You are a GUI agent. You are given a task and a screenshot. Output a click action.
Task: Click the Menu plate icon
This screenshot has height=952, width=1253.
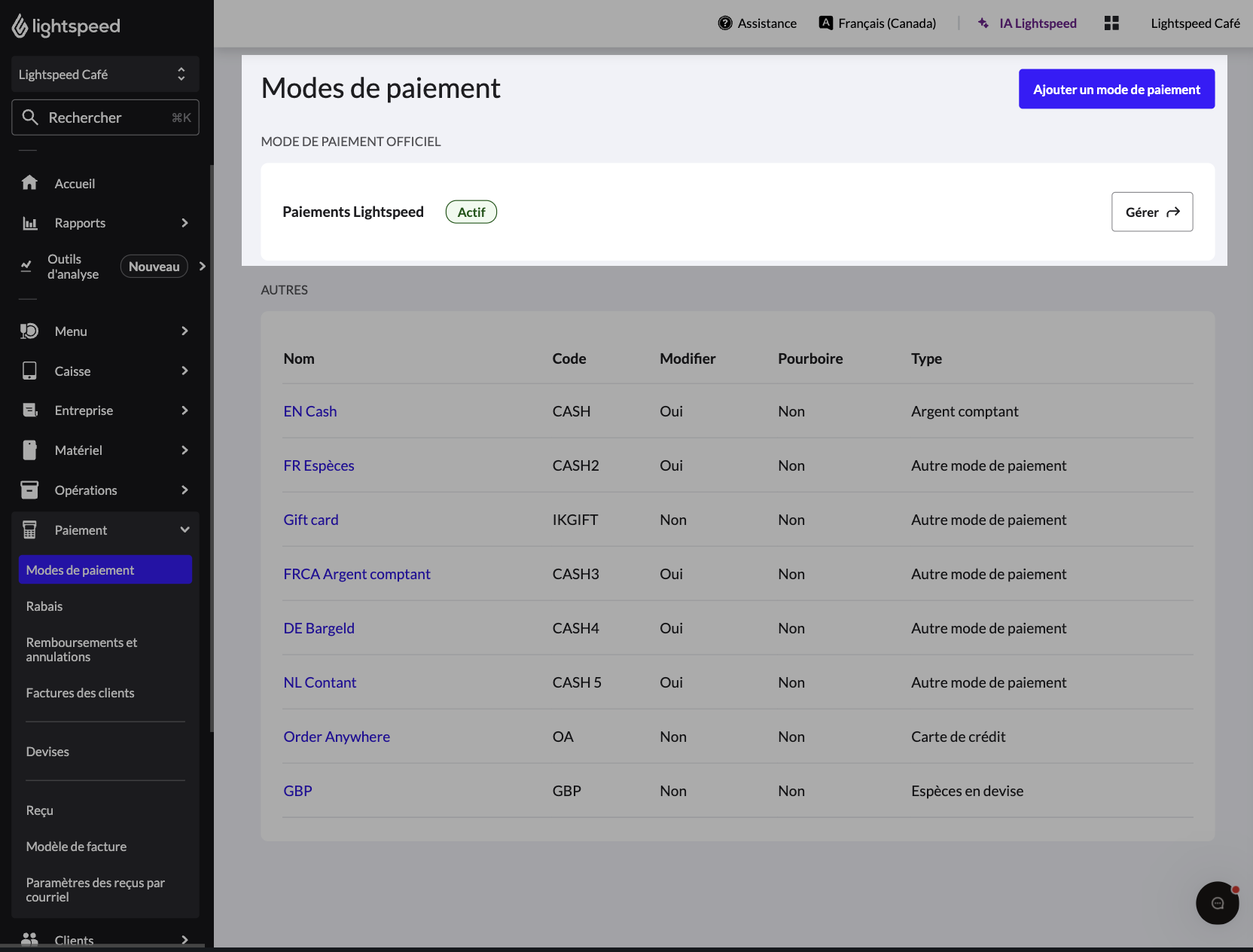[29, 331]
